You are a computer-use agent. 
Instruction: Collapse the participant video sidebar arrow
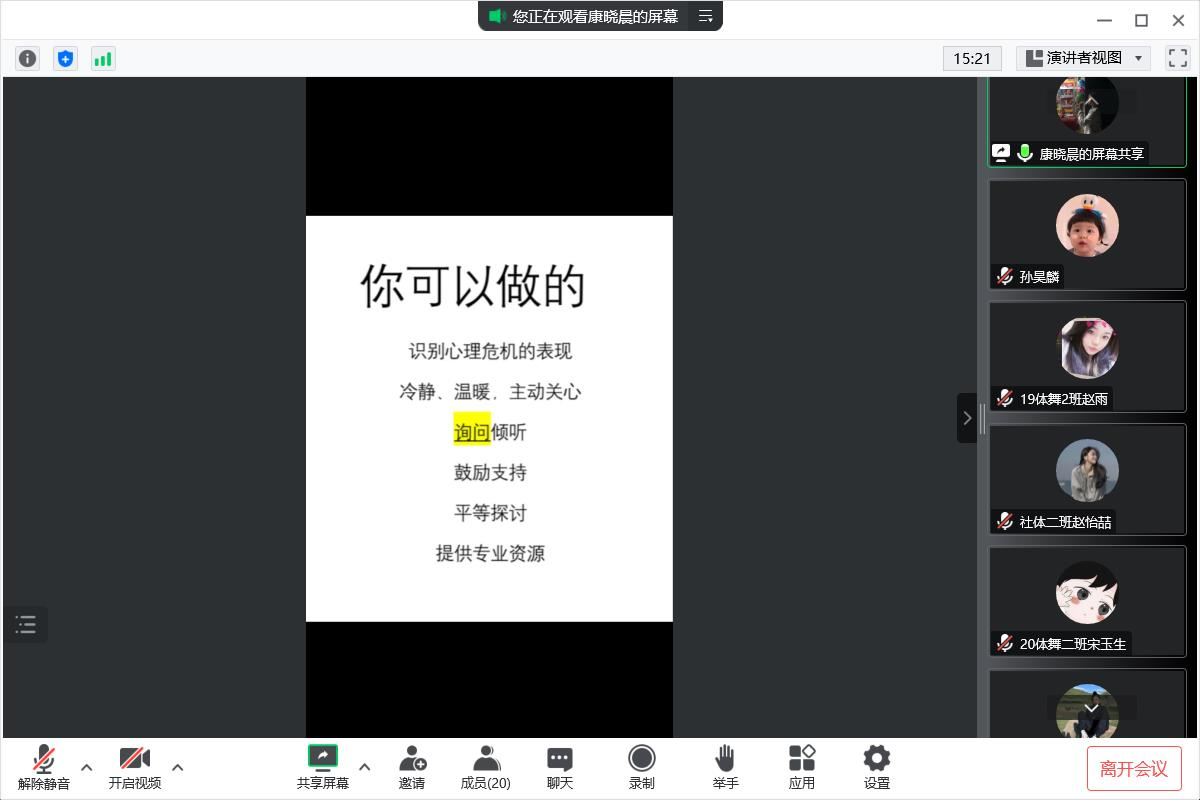click(x=966, y=418)
